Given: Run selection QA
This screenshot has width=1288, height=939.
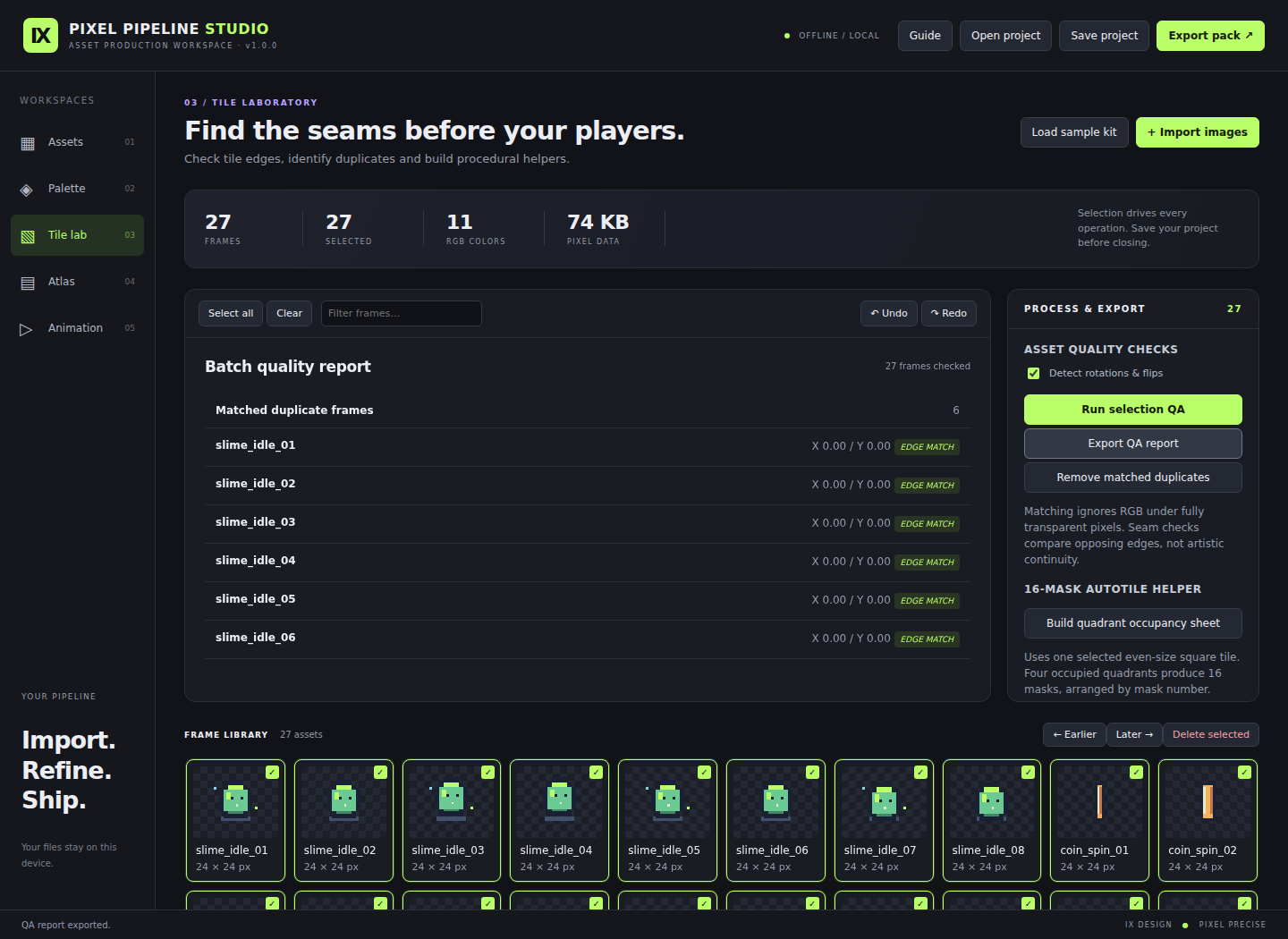Looking at the screenshot, I should (x=1133, y=410).
